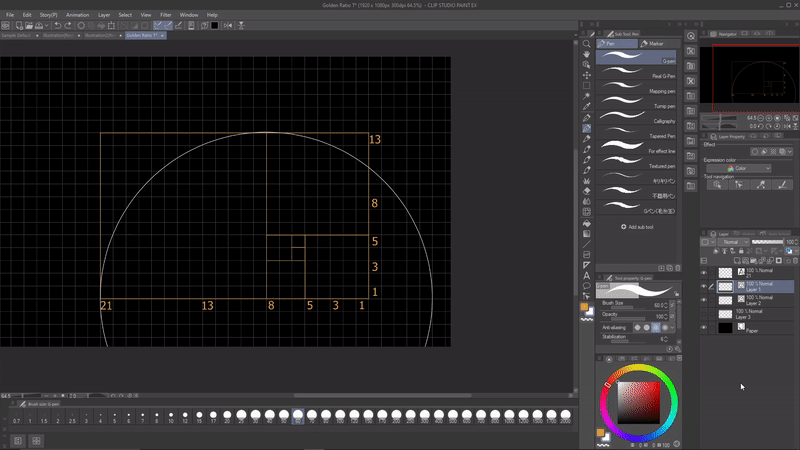Open the layer blending mode dropdown
This screenshot has width=800, height=450.
click(734, 242)
